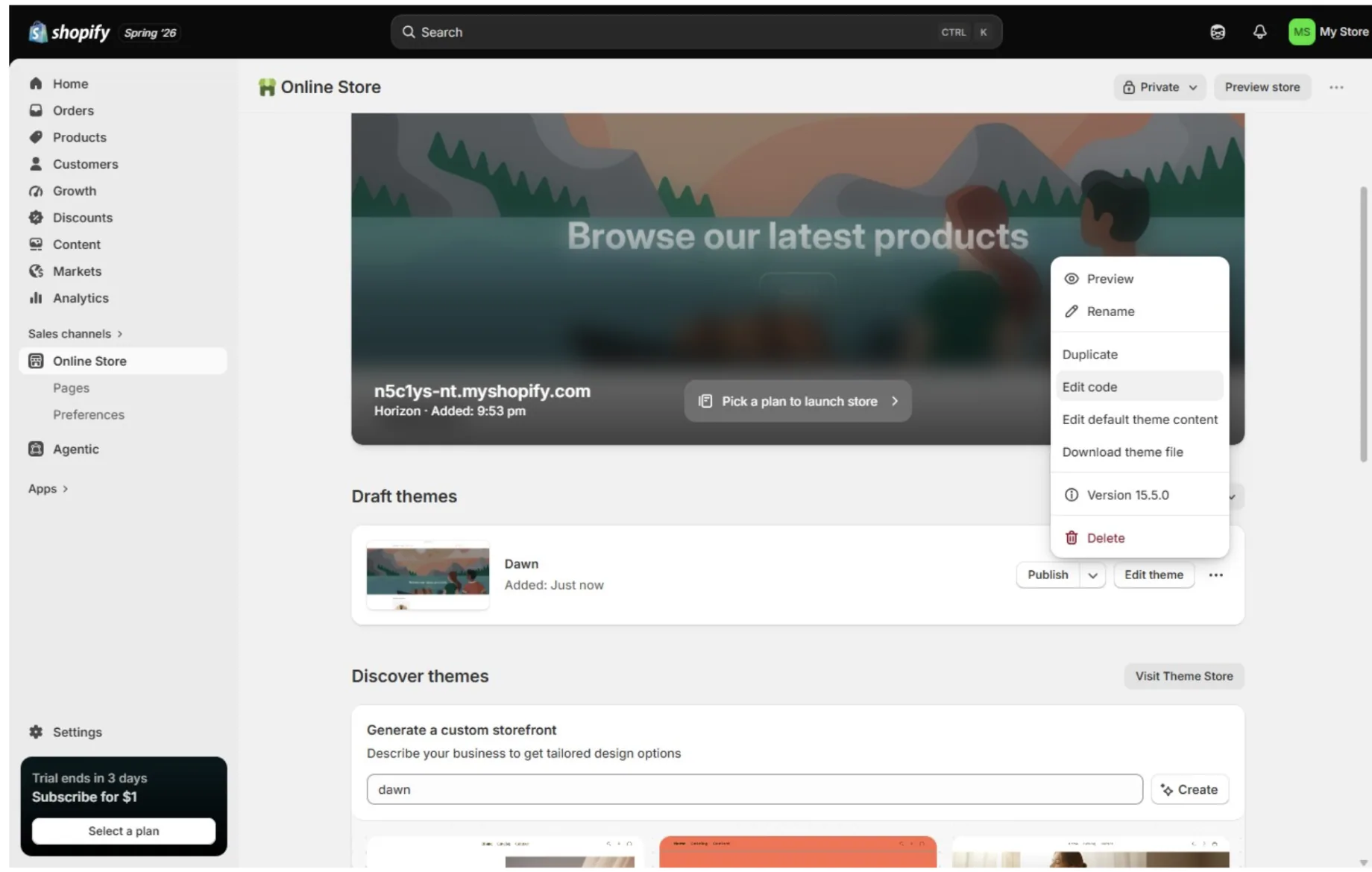1372x872 pixels.
Task: Select Edit default theme content
Action: [1139, 420]
